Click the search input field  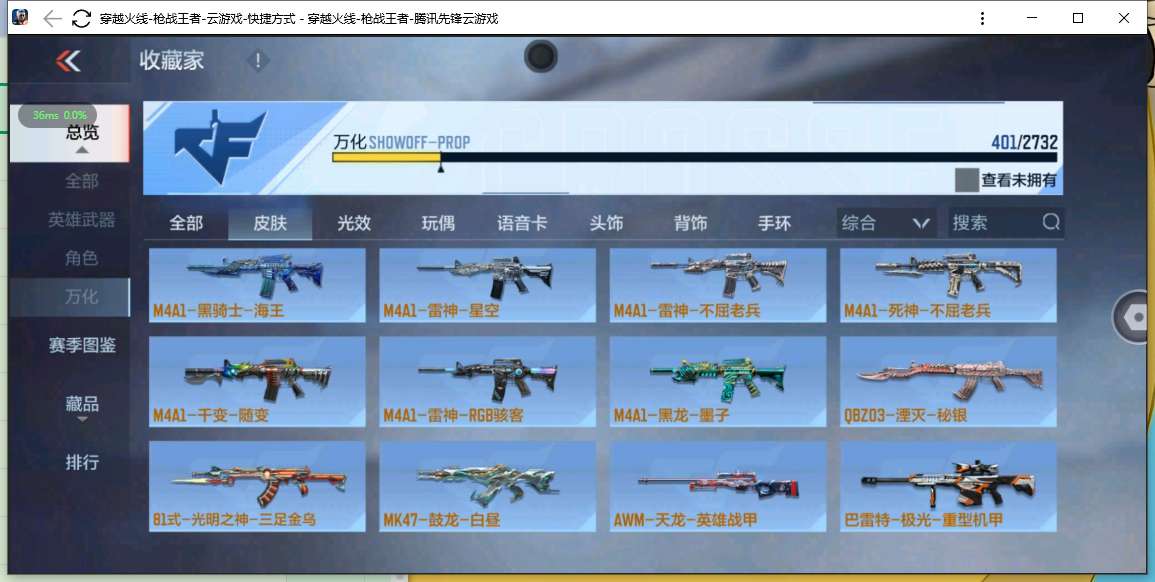(994, 222)
